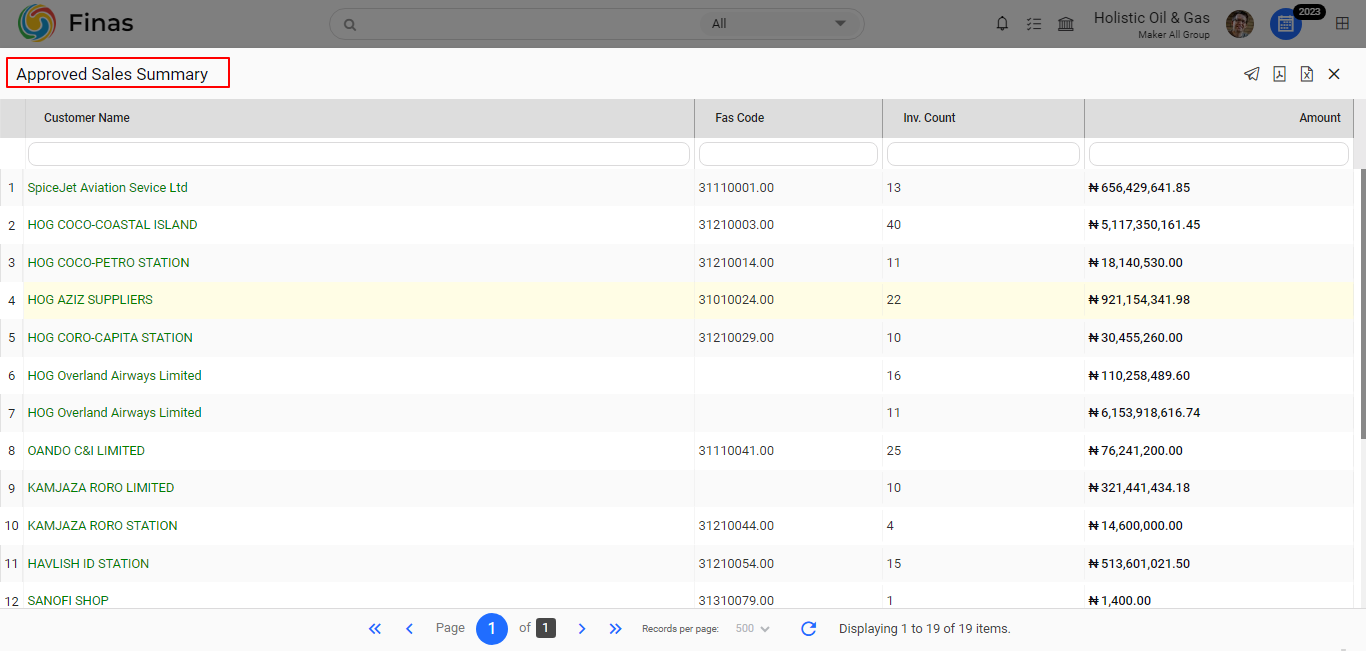Select invoice count 22 cell
The height and width of the screenshot is (651, 1366).
pyautogui.click(x=894, y=300)
